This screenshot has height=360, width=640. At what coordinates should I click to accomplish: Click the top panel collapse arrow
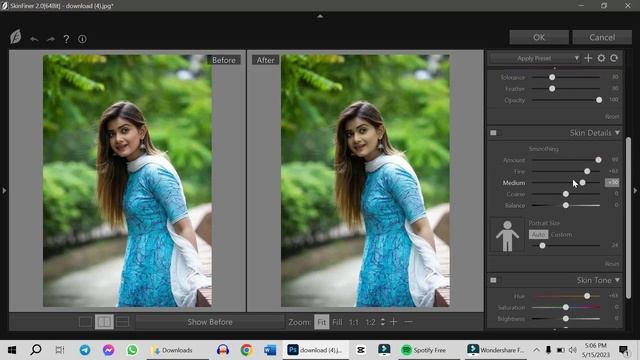pos(320,16)
